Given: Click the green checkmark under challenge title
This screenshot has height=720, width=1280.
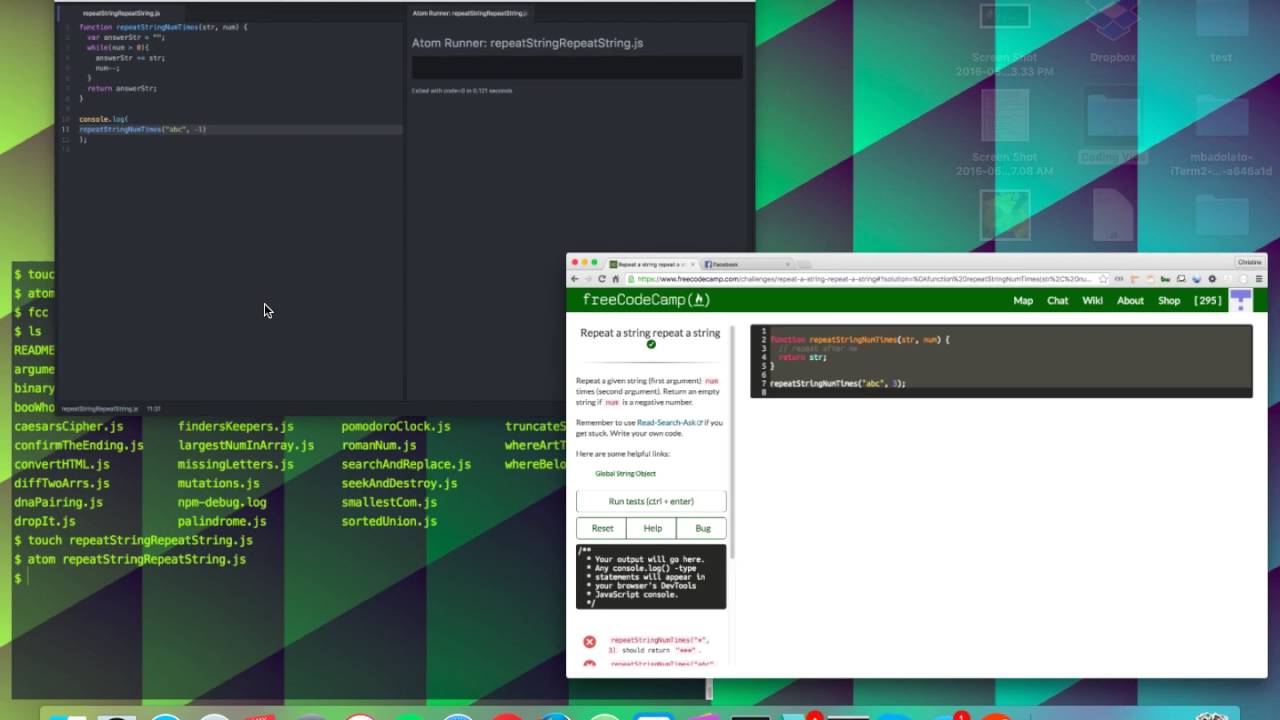Looking at the screenshot, I should click(651, 344).
